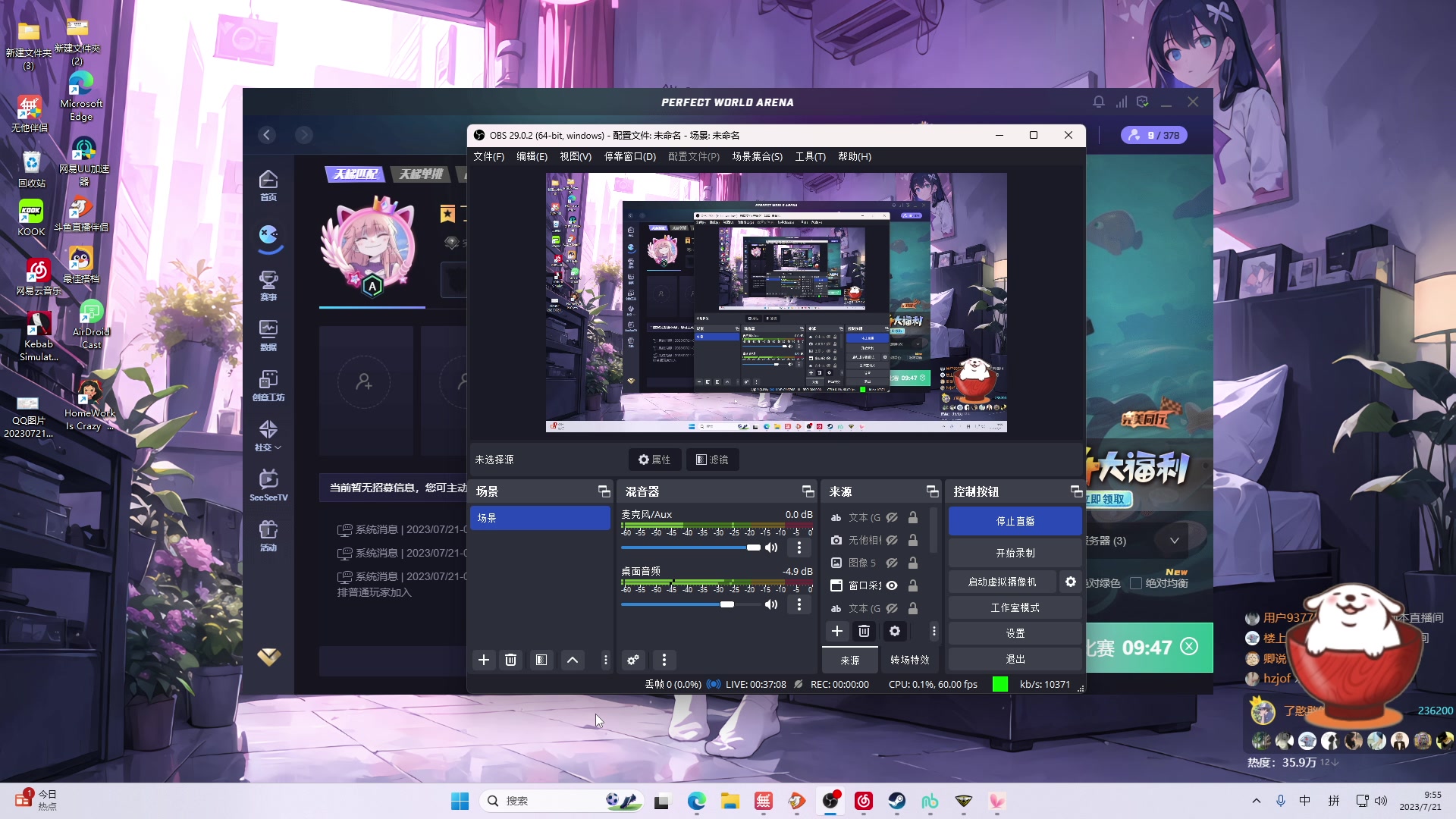
Task: Click the Windows taskbar search box
Action: point(561,801)
